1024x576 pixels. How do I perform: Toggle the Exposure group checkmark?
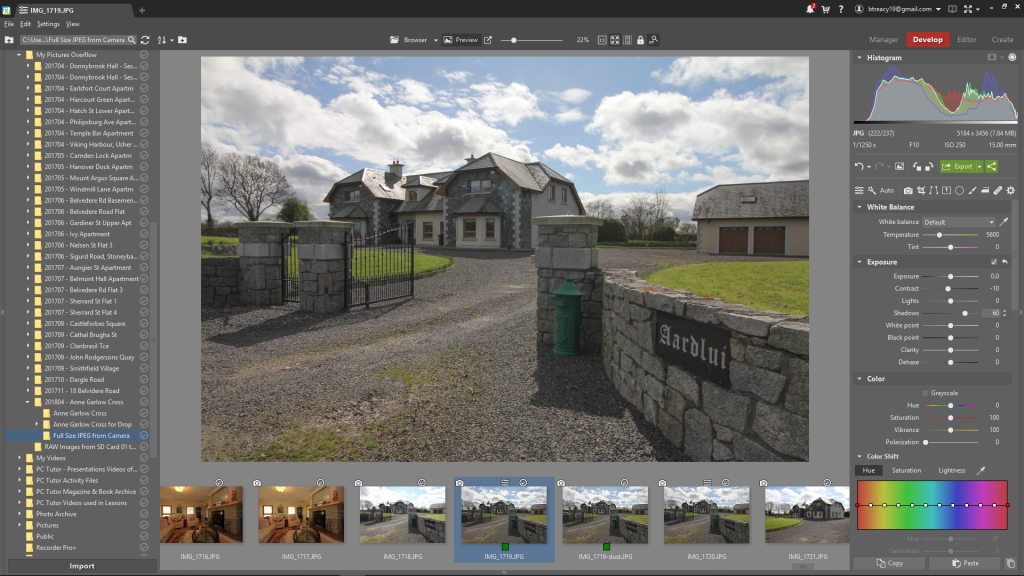click(994, 262)
